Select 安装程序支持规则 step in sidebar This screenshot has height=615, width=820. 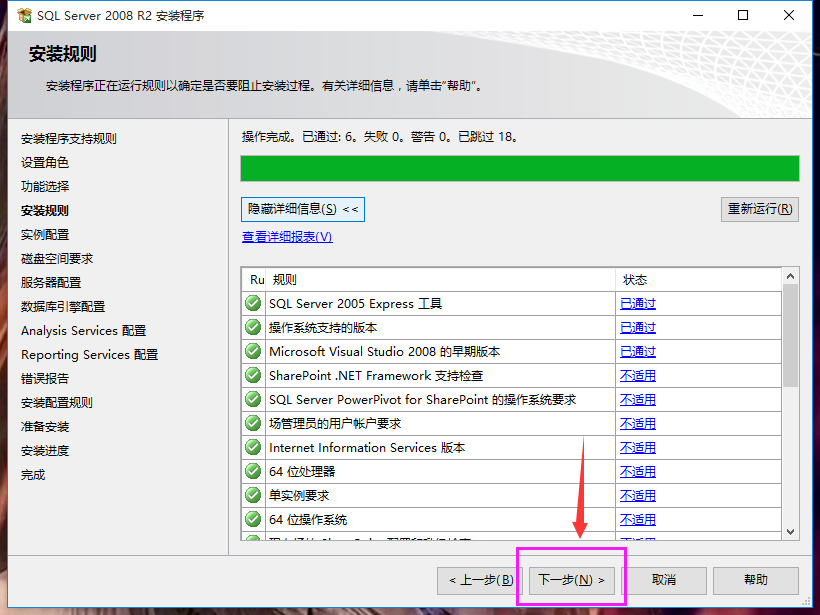(69, 139)
